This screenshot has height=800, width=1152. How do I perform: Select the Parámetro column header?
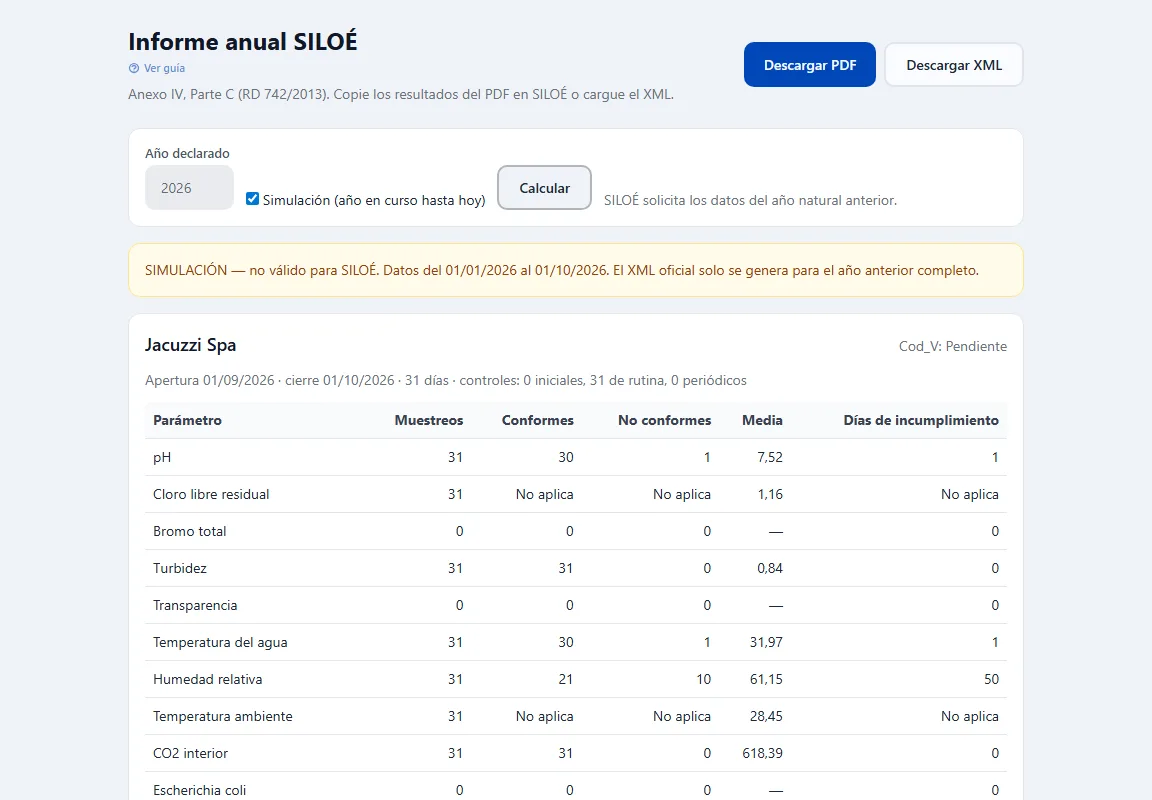click(x=187, y=420)
